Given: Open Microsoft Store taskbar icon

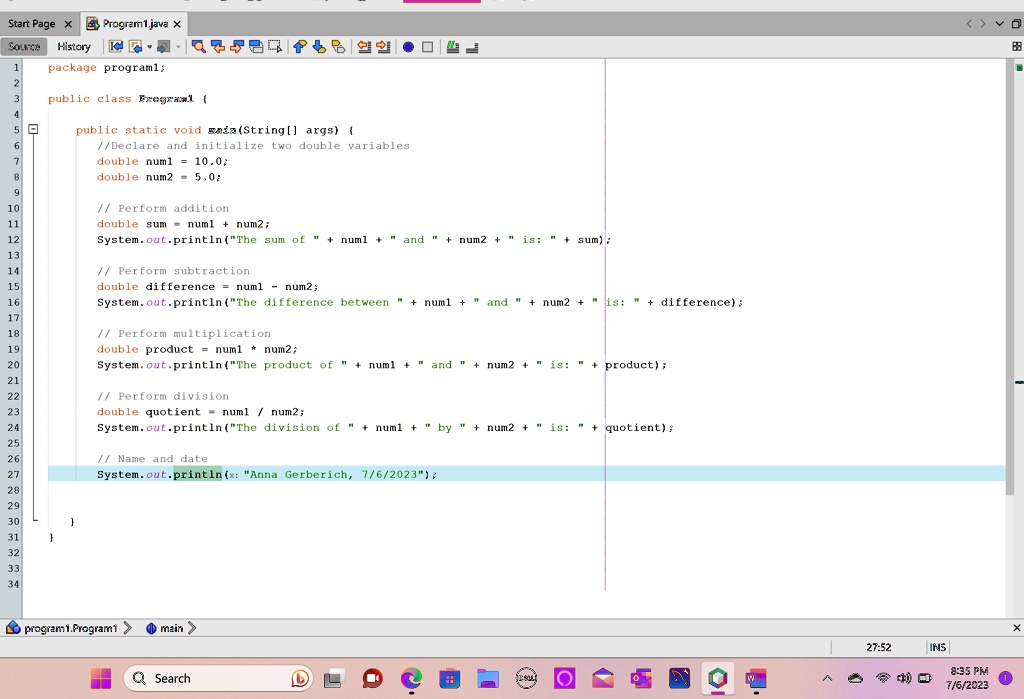Looking at the screenshot, I should [x=449, y=679].
